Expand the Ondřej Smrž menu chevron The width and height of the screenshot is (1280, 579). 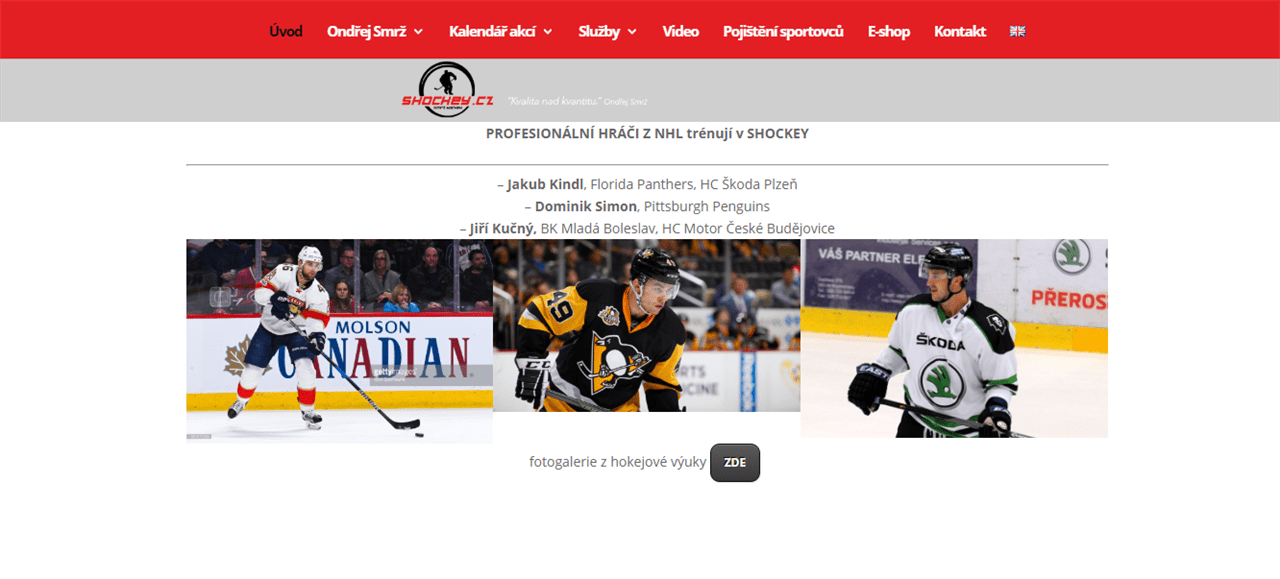click(418, 32)
